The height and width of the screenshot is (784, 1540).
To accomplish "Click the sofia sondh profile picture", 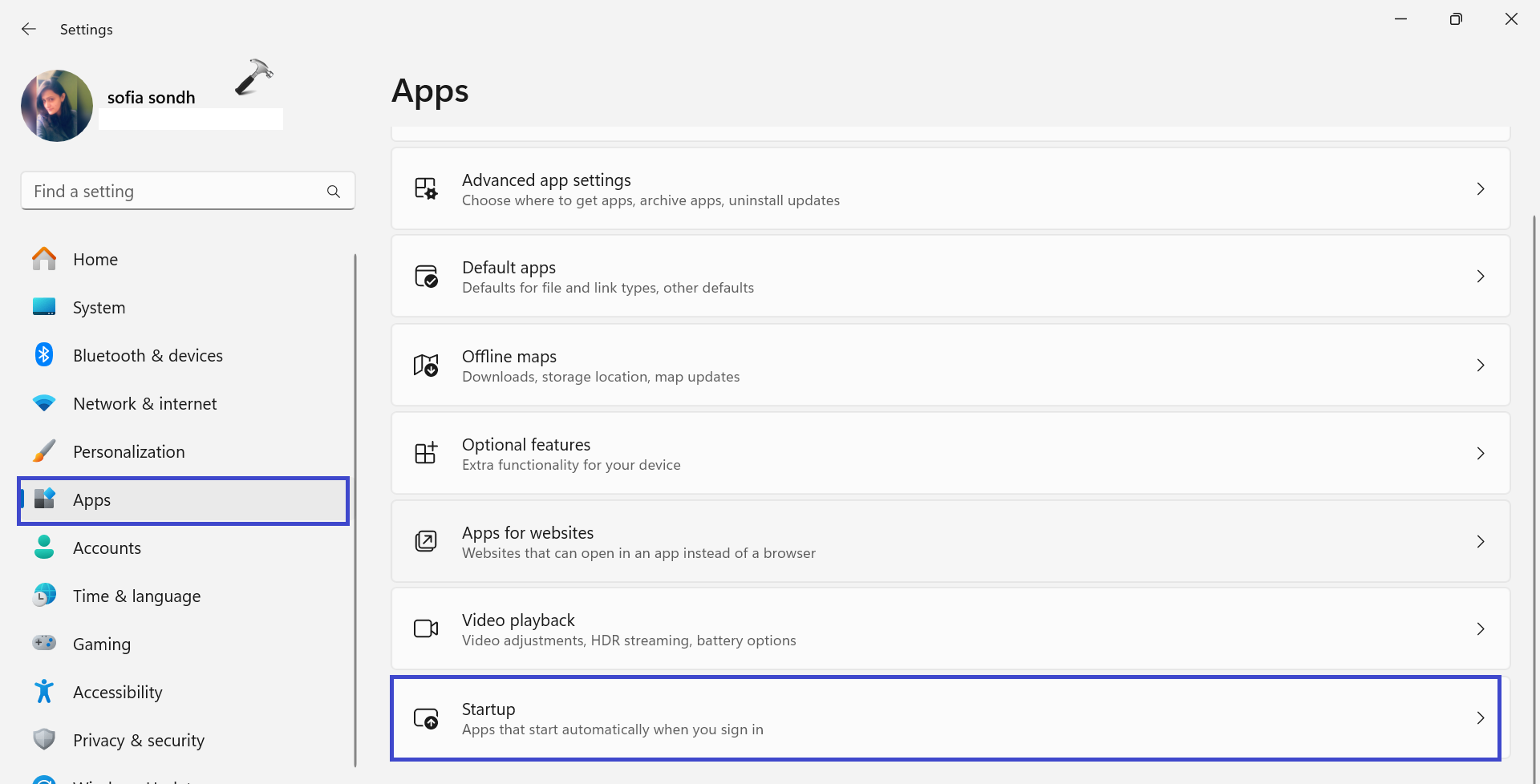I will [x=57, y=106].
